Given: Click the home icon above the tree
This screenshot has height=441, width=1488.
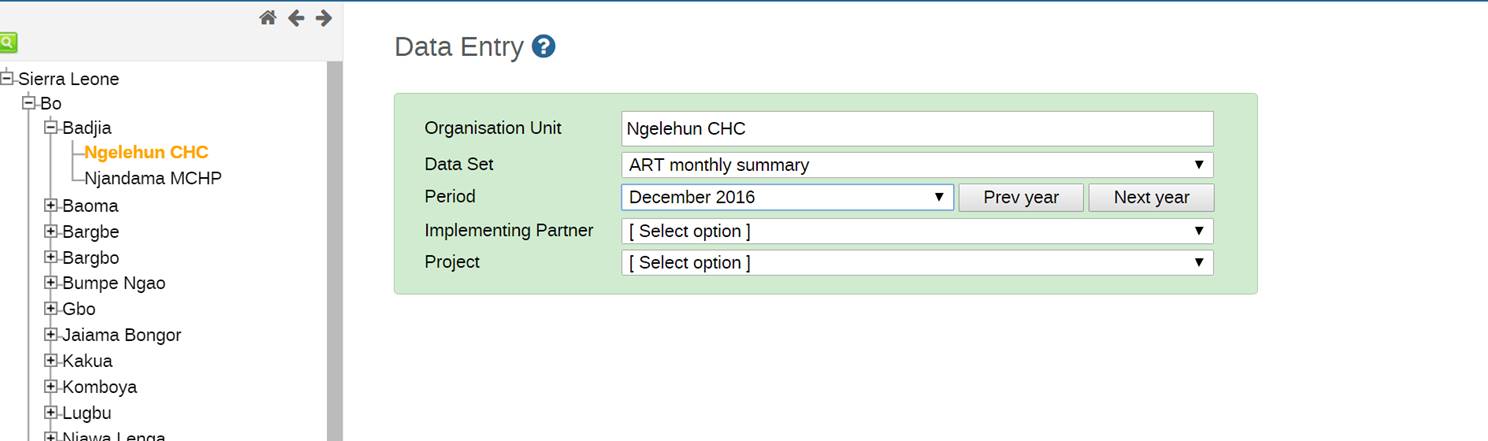Looking at the screenshot, I should (x=267, y=18).
